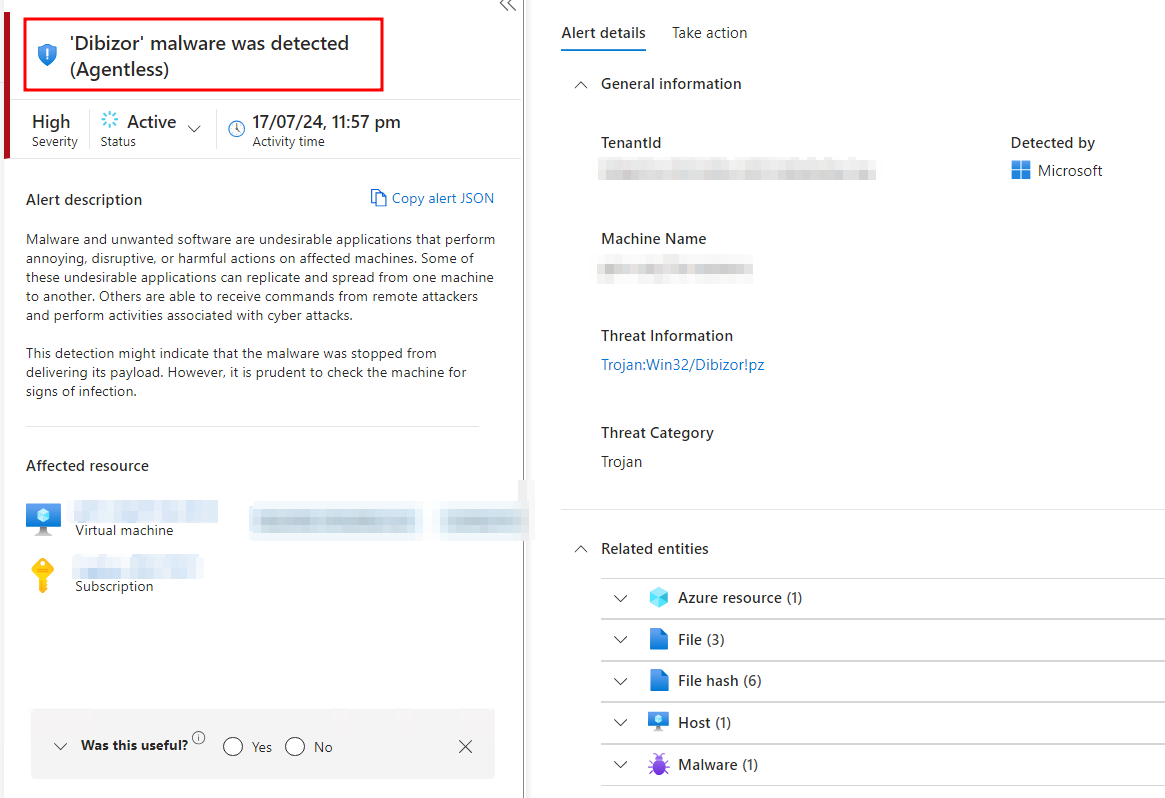1165x798 pixels.
Task: Dismiss the feedback prompt with the X
Action: tap(465, 746)
